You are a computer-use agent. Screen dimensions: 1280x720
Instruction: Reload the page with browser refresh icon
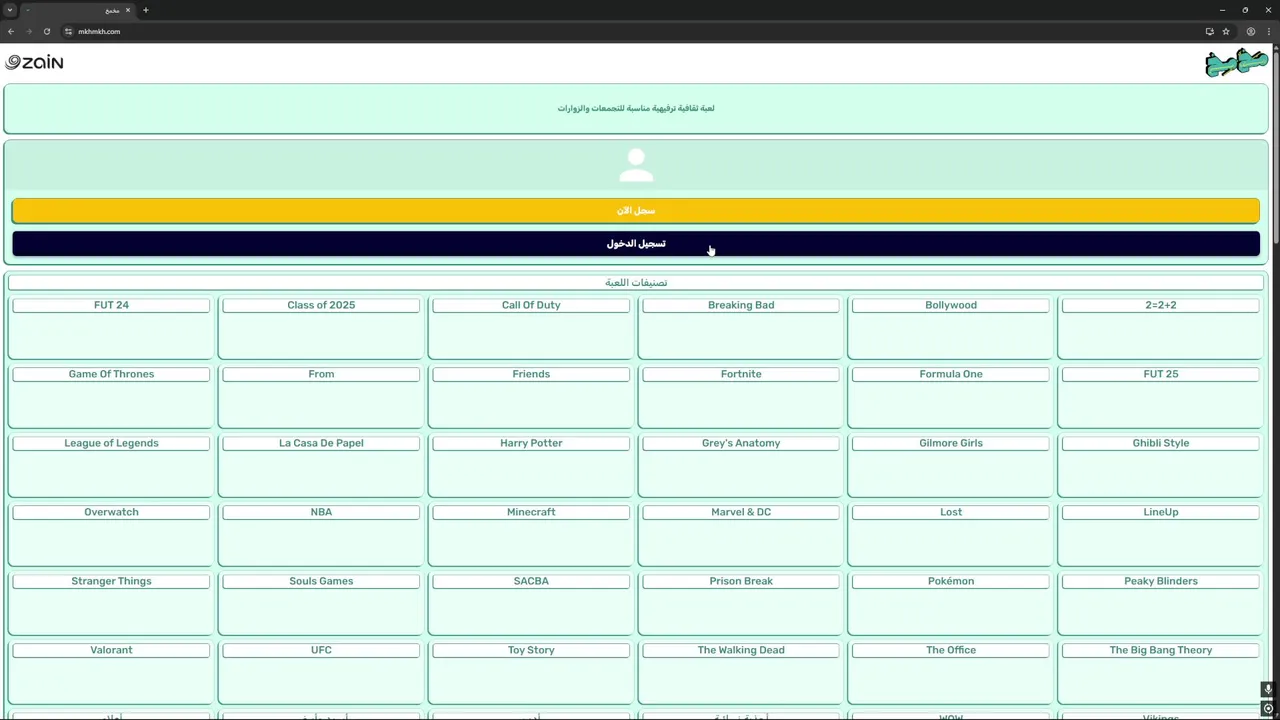47,31
